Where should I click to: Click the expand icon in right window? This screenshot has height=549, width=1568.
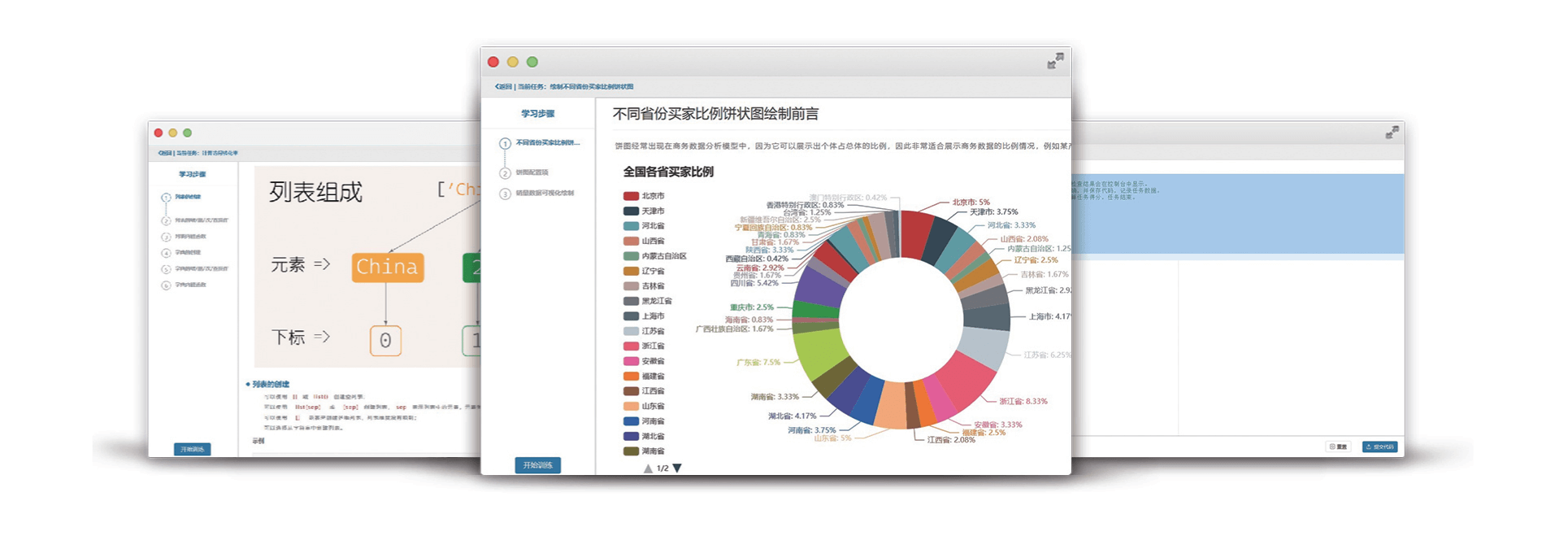(1392, 132)
